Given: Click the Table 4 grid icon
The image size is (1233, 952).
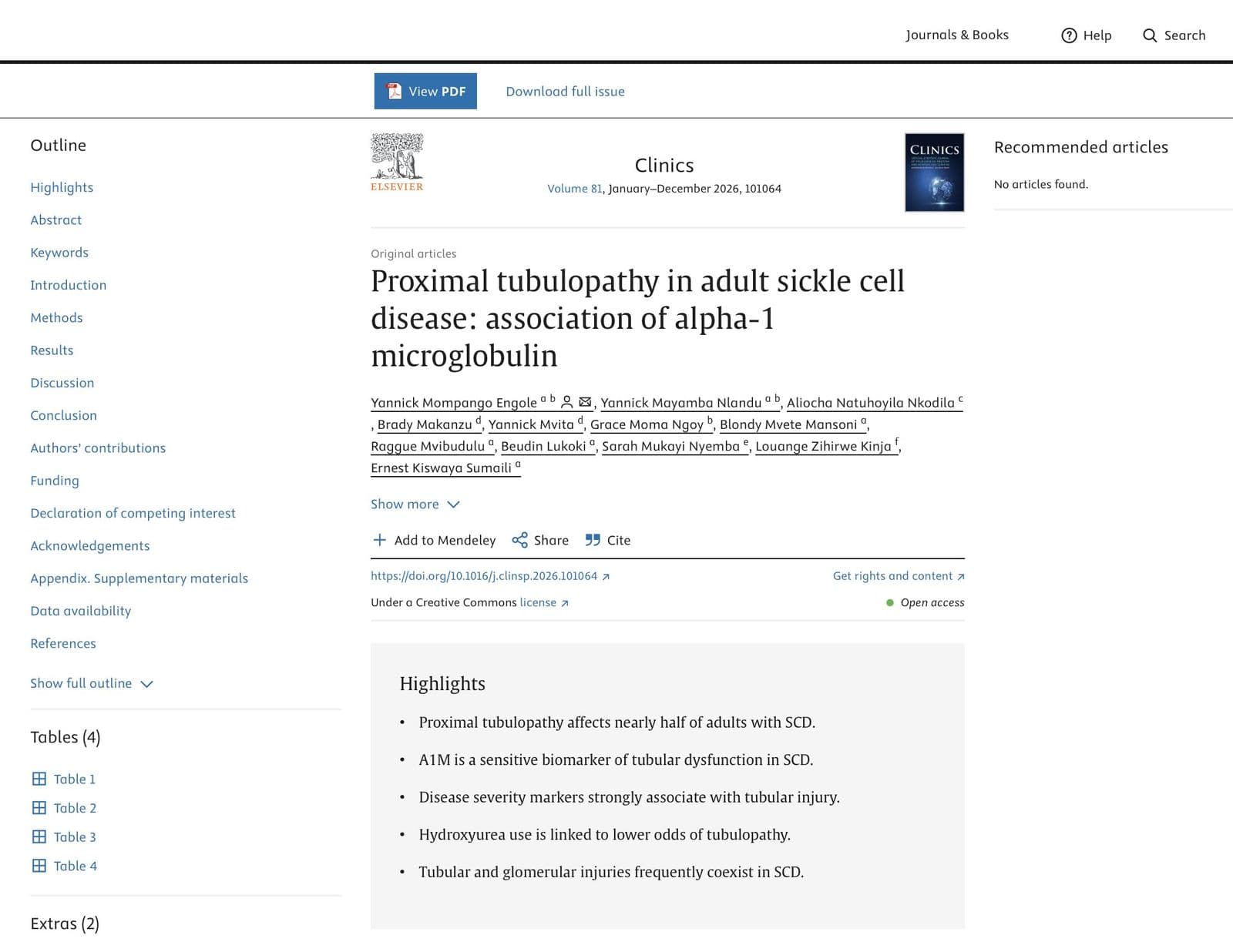Looking at the screenshot, I should click(39, 866).
